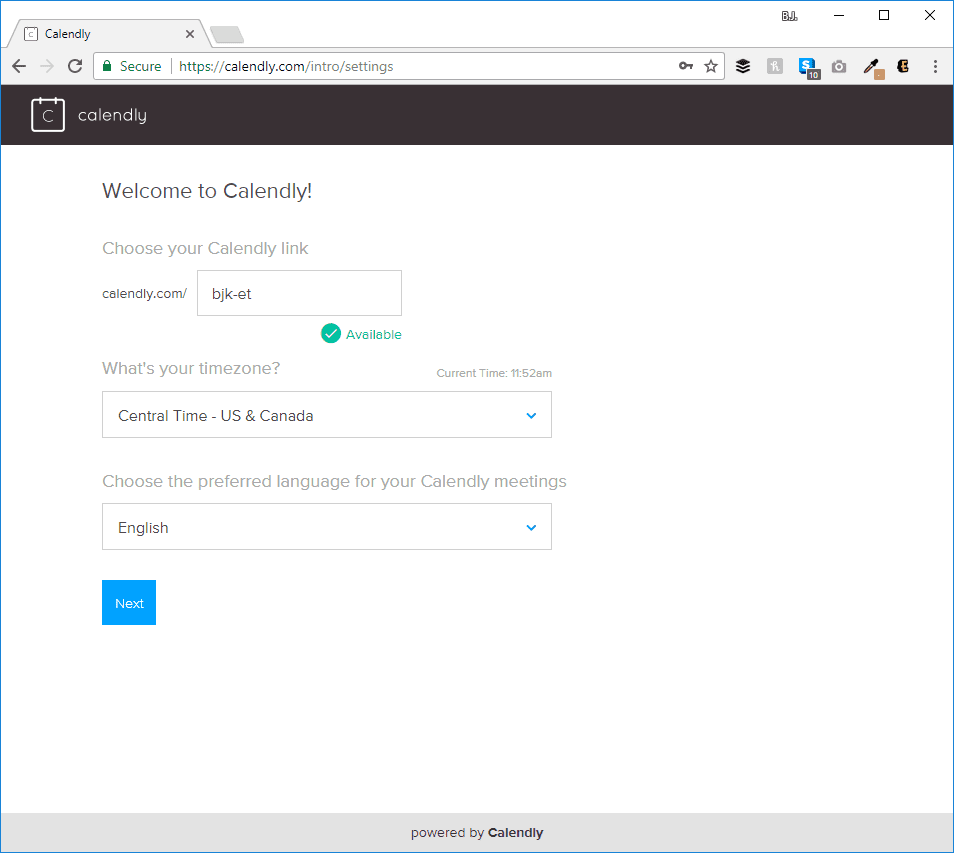
Task: Click the green Secure padlock icon
Action: (107, 66)
